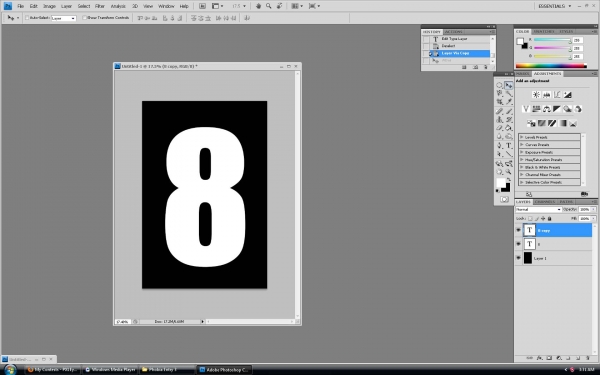Open the Auto-Select Layer dropdown
This screenshot has width=600, height=375.
(64, 18)
